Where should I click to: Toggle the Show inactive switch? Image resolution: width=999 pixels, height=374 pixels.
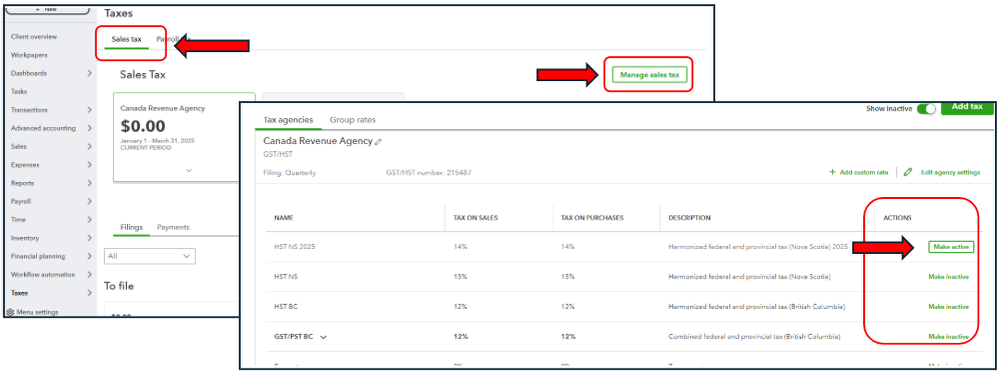coord(926,109)
